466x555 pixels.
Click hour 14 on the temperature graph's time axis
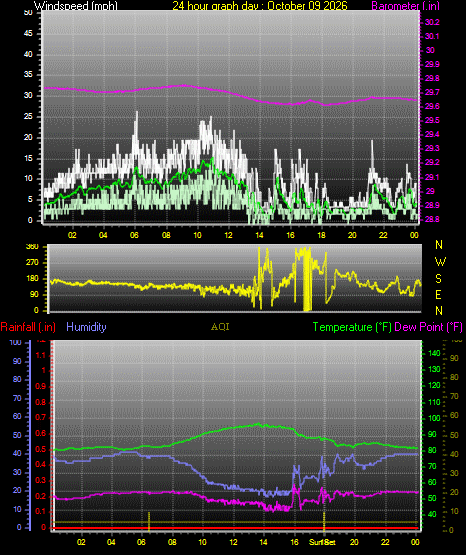tap(263, 542)
